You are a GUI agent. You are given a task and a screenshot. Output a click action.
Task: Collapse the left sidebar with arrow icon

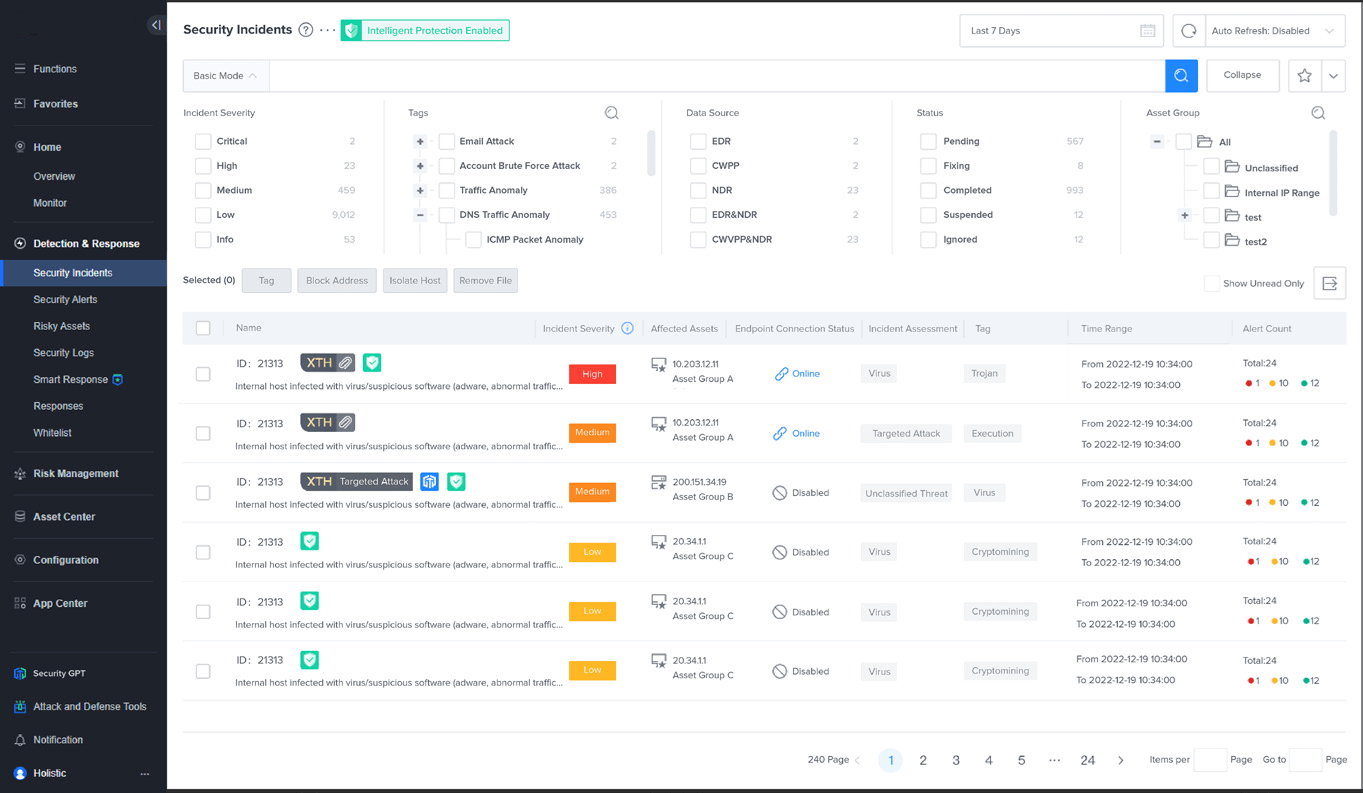[155, 25]
